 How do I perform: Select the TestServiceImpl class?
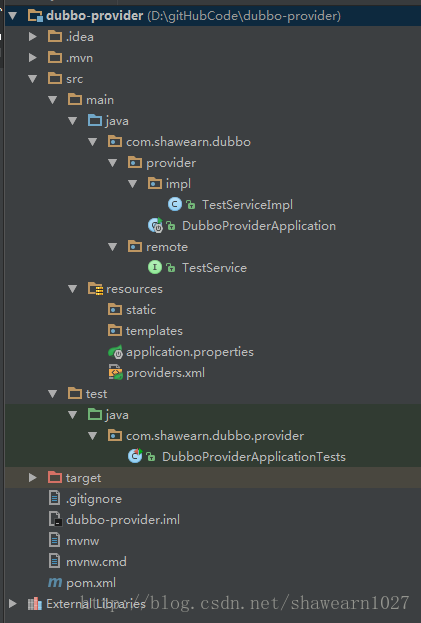click(247, 205)
